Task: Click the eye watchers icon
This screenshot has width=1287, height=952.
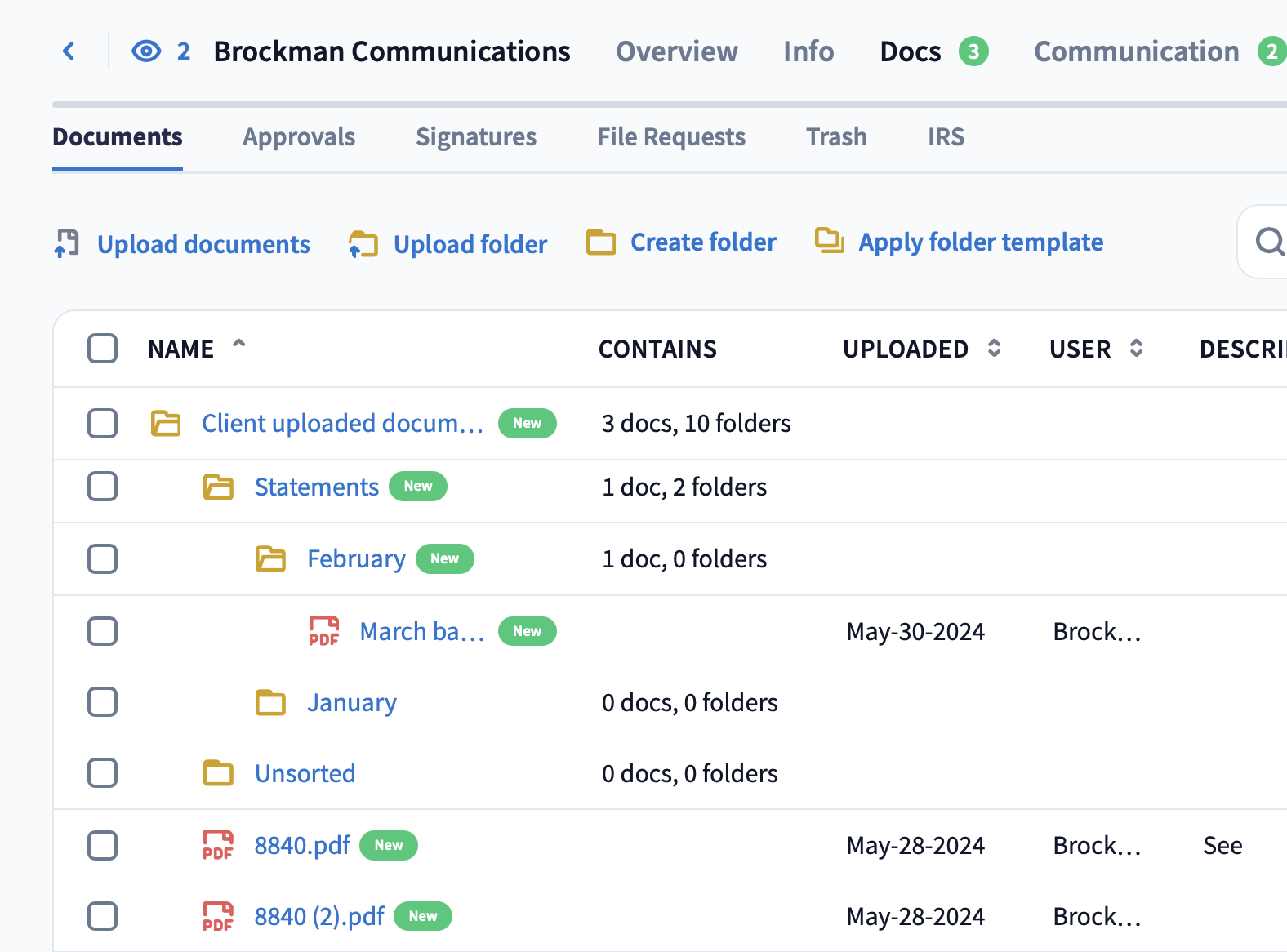Action: click(146, 51)
